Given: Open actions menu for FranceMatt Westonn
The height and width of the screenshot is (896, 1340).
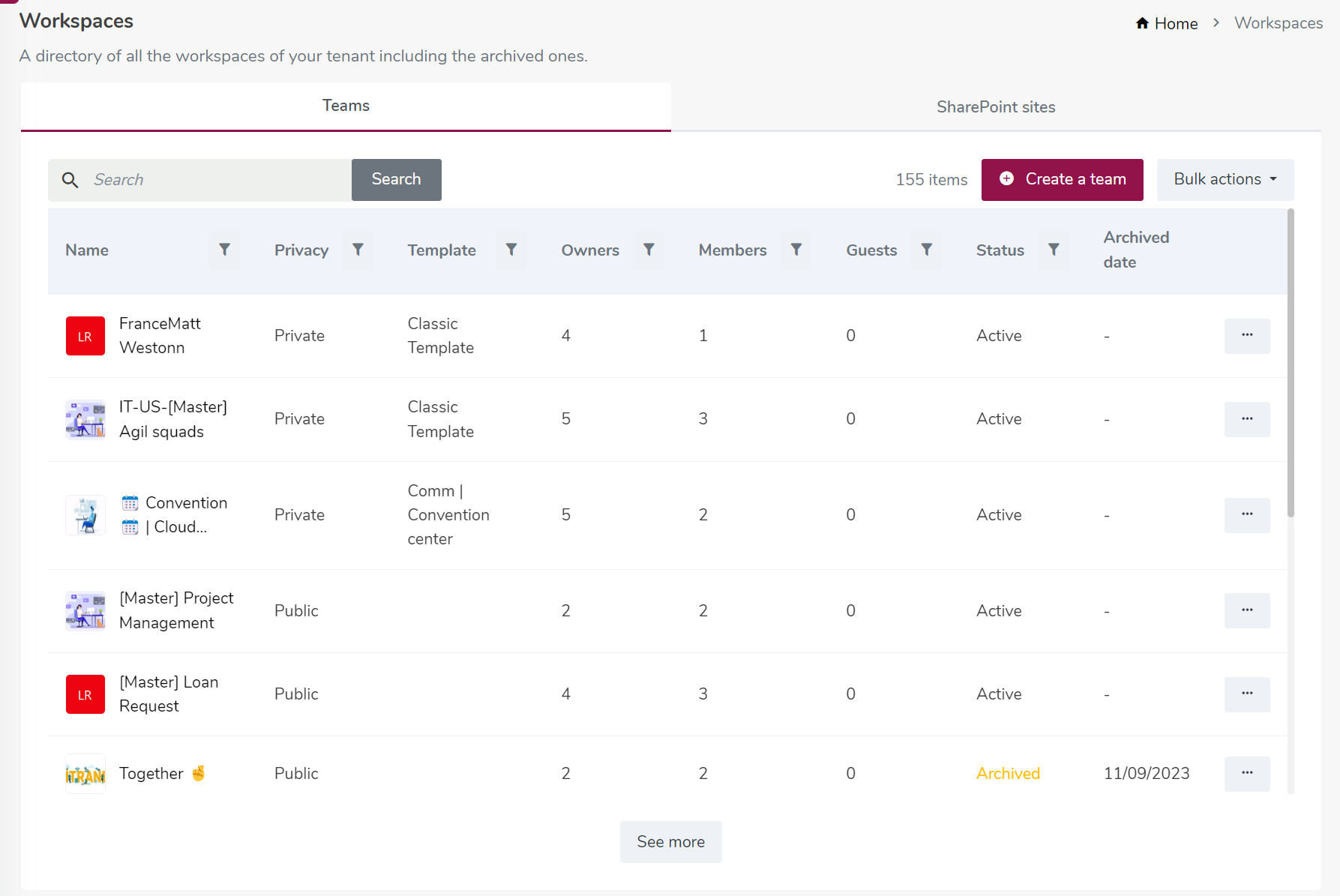Looking at the screenshot, I should 1246,335.
